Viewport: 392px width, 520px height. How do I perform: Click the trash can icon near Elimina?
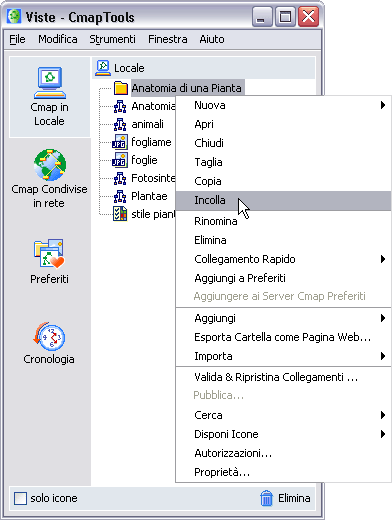[x=266, y=498]
